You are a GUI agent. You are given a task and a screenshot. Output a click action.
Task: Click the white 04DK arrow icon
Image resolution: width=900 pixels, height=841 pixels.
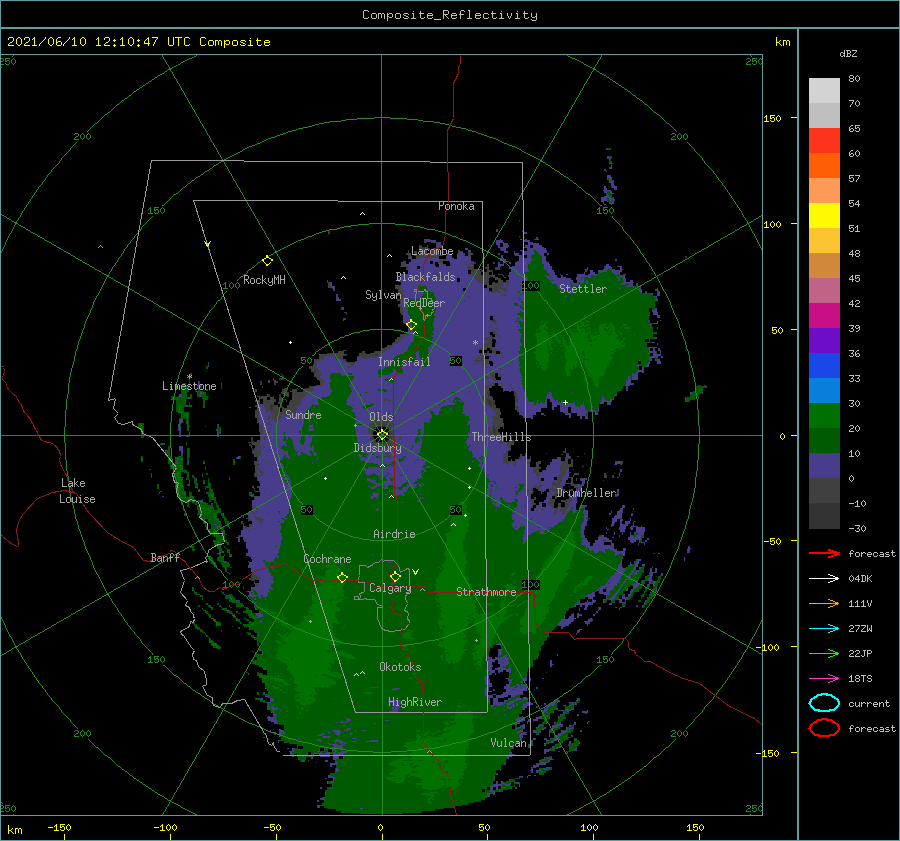coord(824,579)
